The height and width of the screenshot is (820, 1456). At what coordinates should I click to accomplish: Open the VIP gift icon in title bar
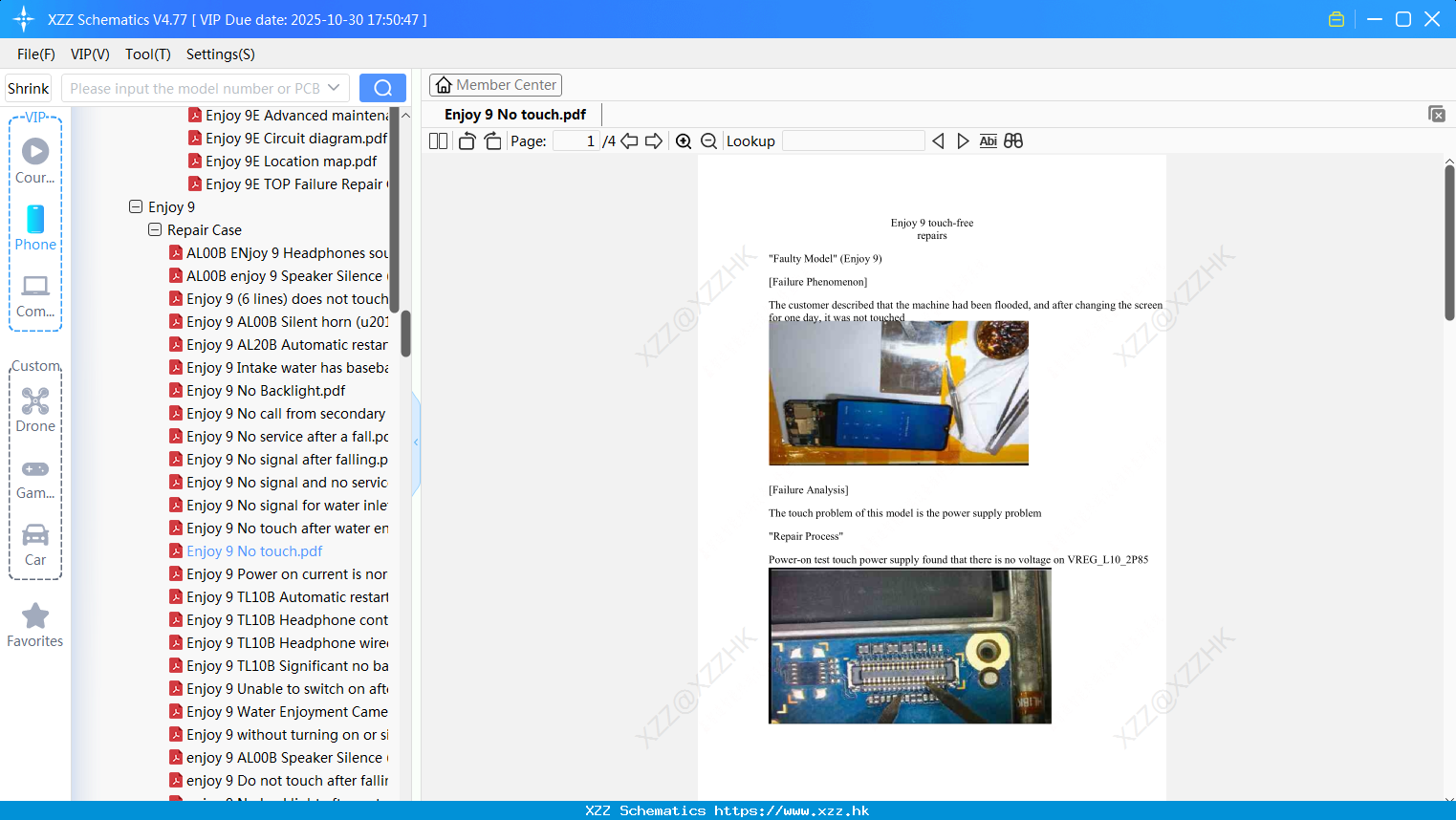1336,19
